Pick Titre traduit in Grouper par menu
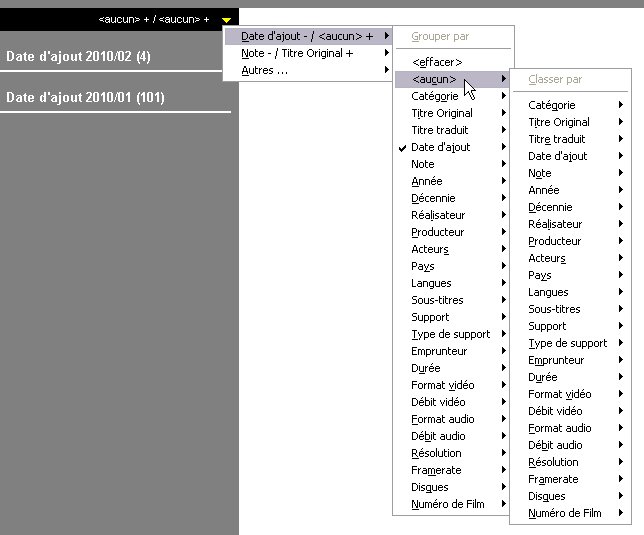Image resolution: width=644 pixels, height=535 pixels. pos(451,130)
